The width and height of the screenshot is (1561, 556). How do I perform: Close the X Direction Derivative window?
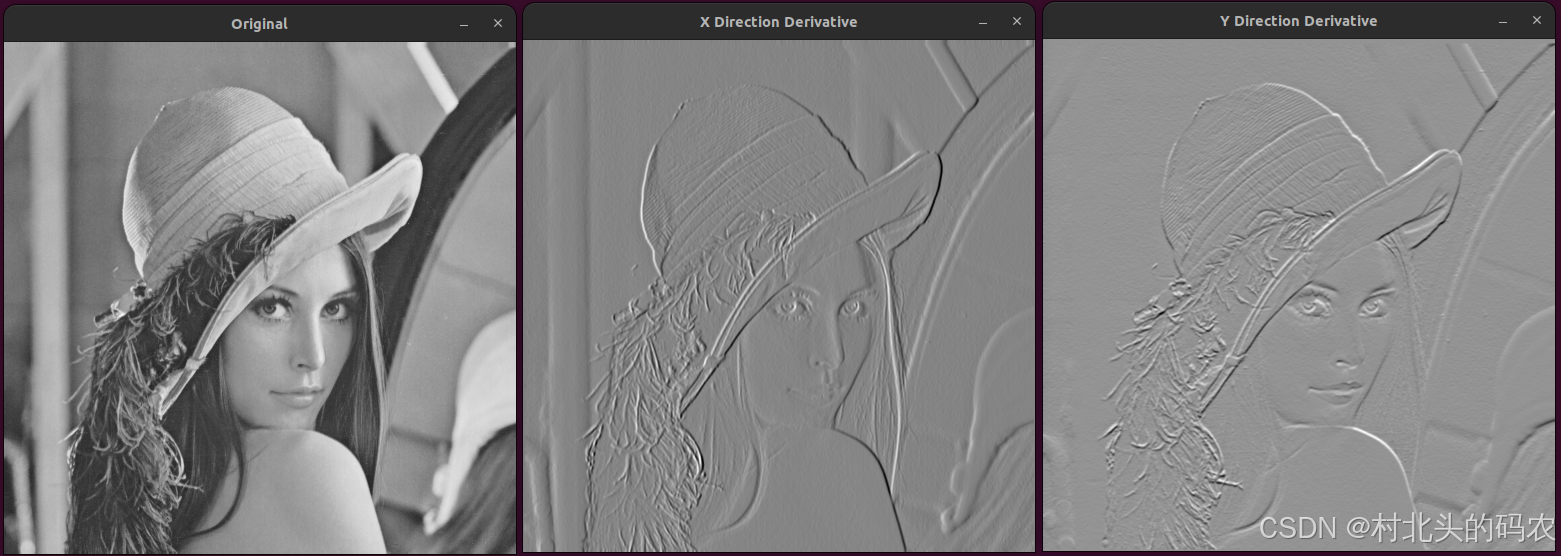point(1017,22)
